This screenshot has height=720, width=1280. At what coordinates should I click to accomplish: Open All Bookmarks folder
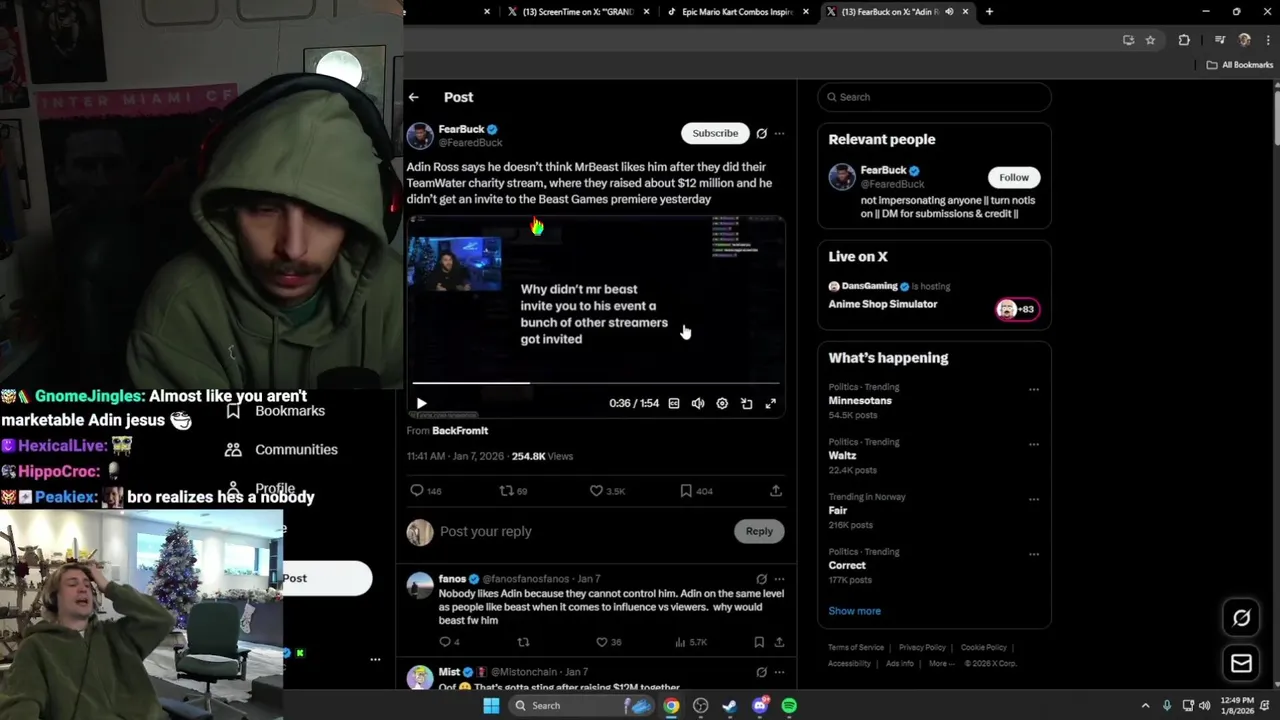coord(1240,65)
